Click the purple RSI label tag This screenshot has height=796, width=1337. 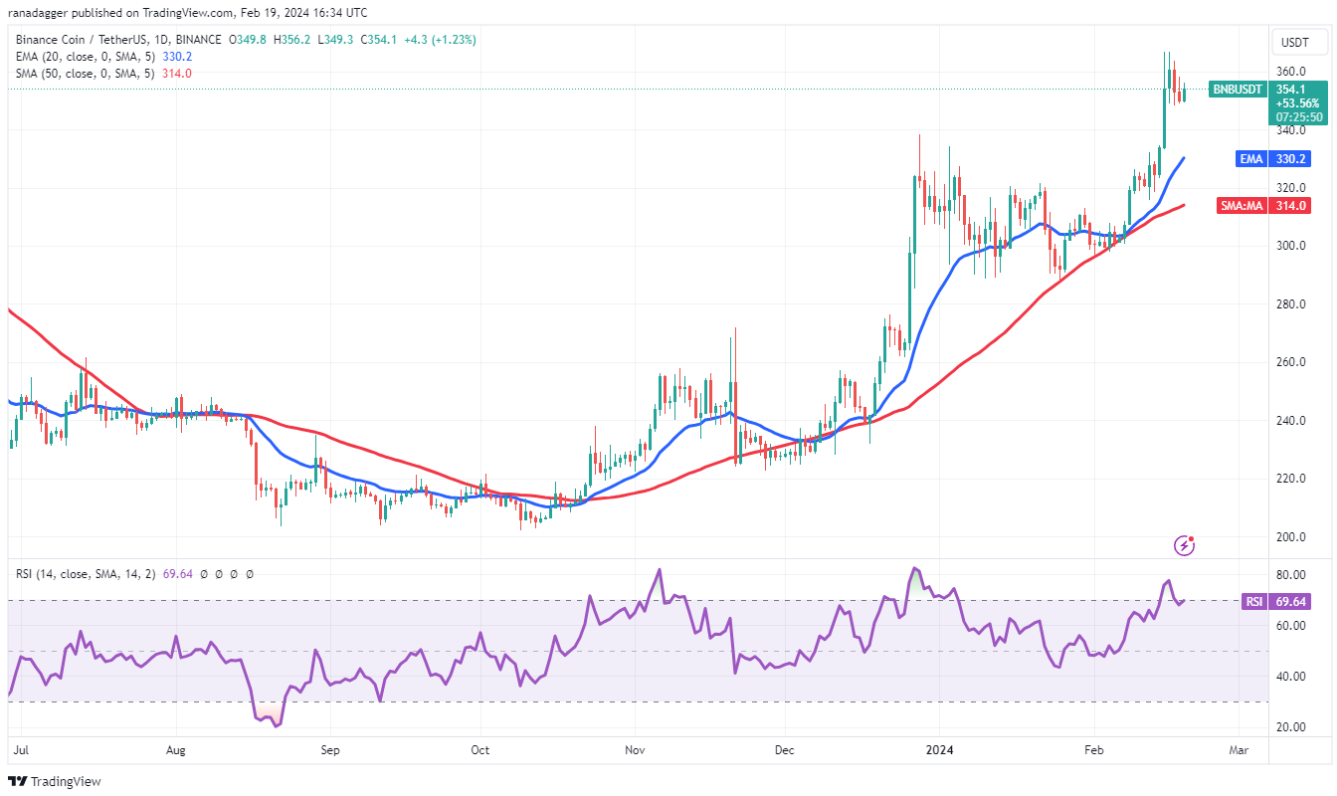[1252, 601]
